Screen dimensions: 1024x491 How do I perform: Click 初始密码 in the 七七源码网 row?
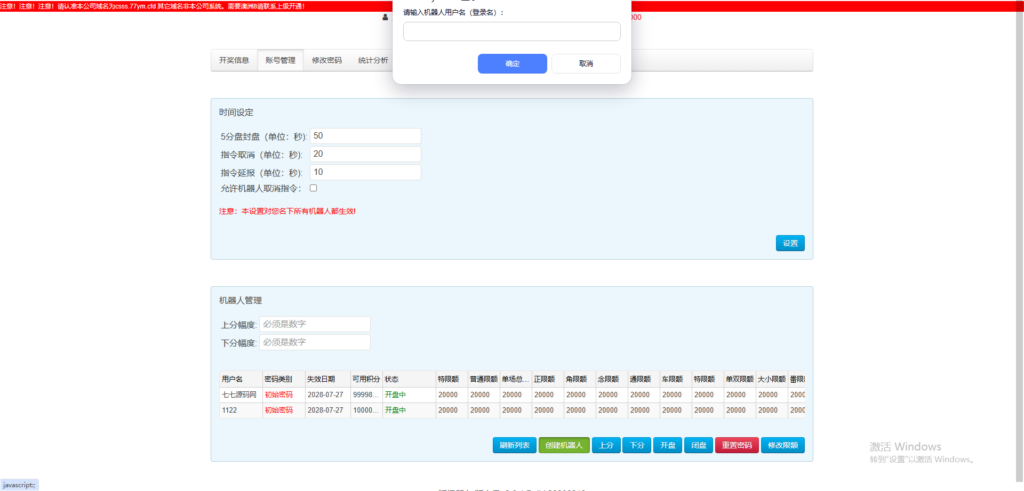[x=278, y=394]
